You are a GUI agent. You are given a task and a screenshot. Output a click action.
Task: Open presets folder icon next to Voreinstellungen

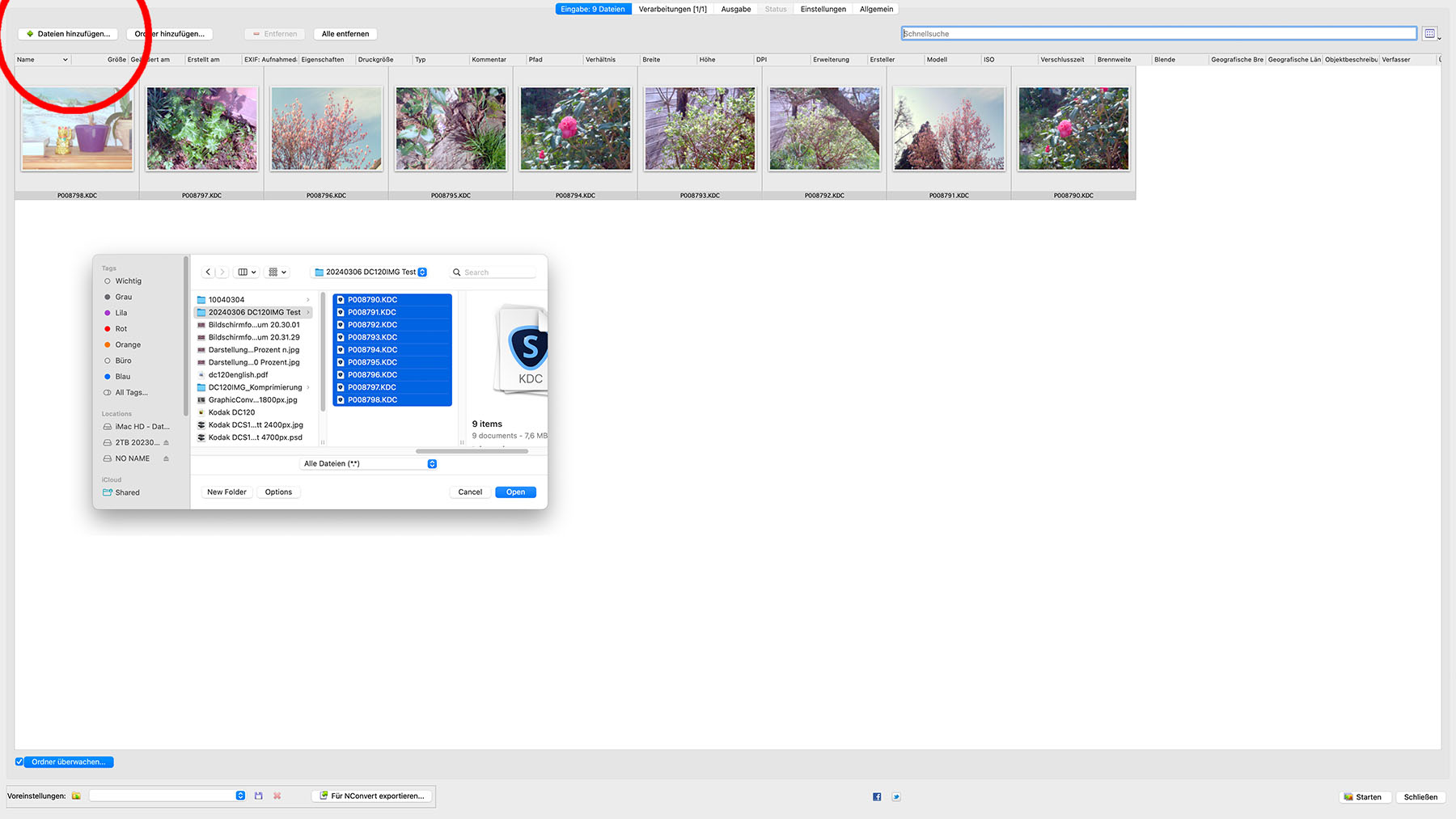tap(76, 796)
